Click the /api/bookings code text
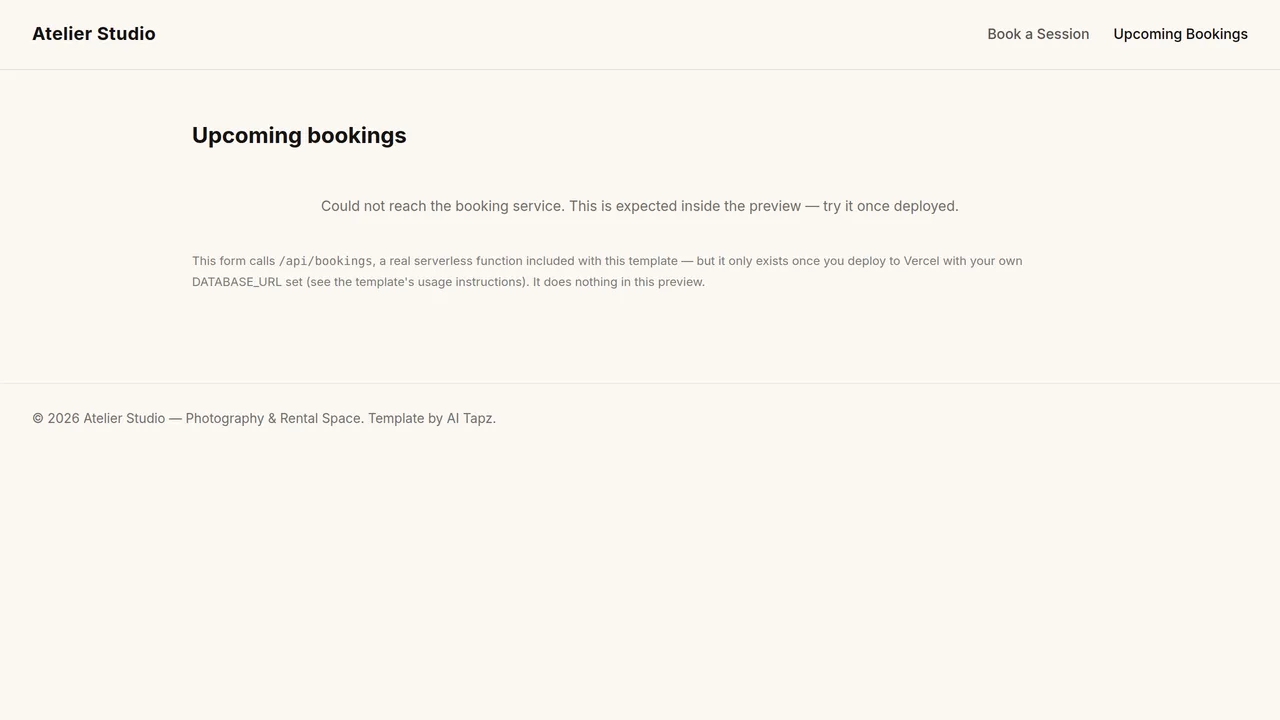This screenshot has height=720, width=1280. (x=325, y=261)
